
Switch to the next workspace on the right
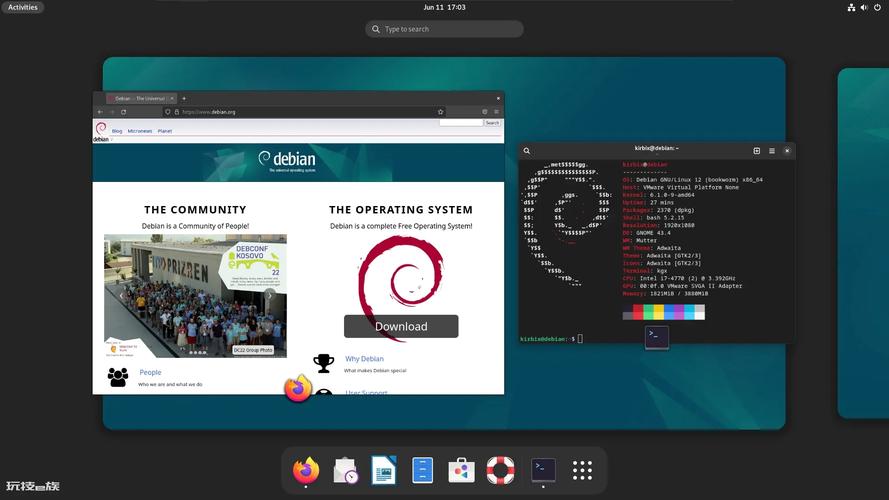(863, 243)
